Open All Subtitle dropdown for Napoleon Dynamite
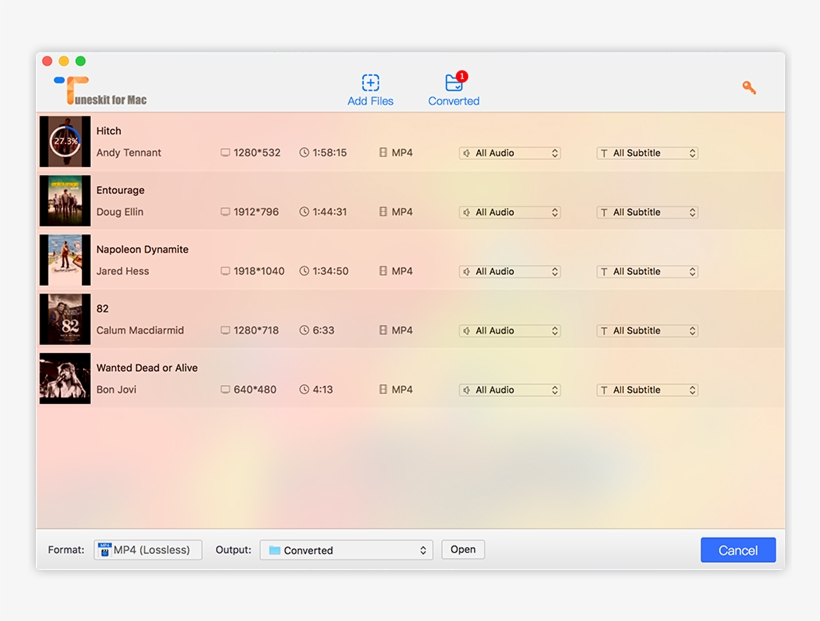This screenshot has width=820, height=621. tap(647, 271)
